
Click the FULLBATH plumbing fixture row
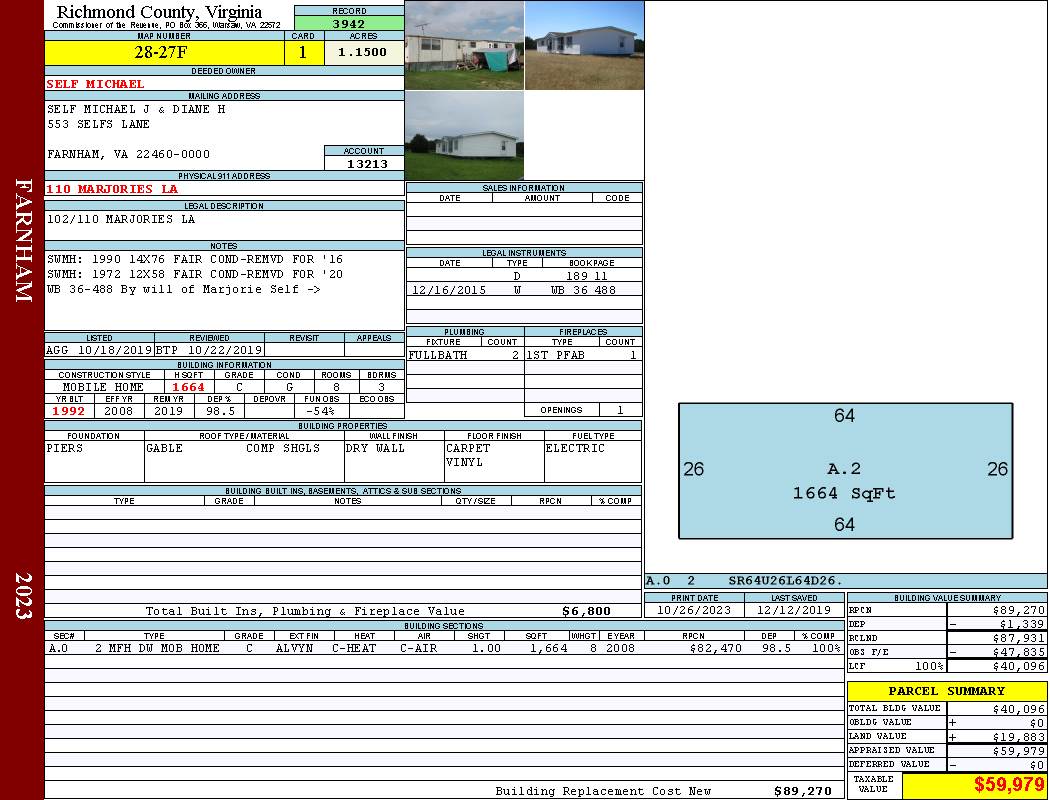point(464,355)
